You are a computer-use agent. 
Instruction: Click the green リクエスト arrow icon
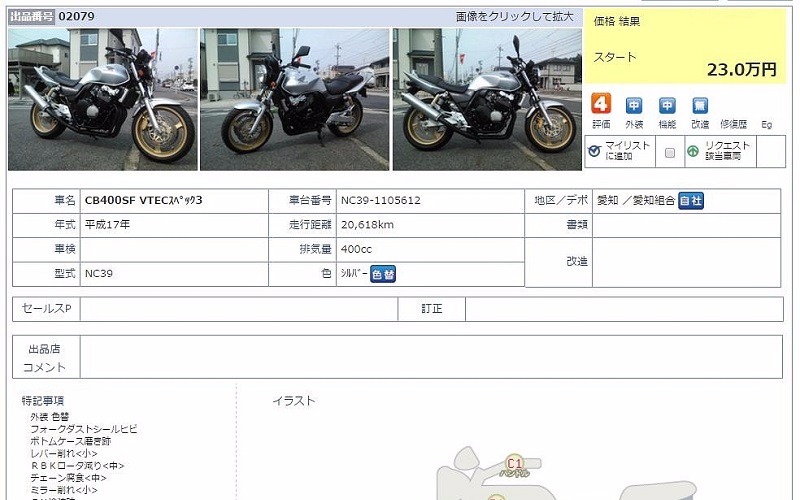coord(693,151)
